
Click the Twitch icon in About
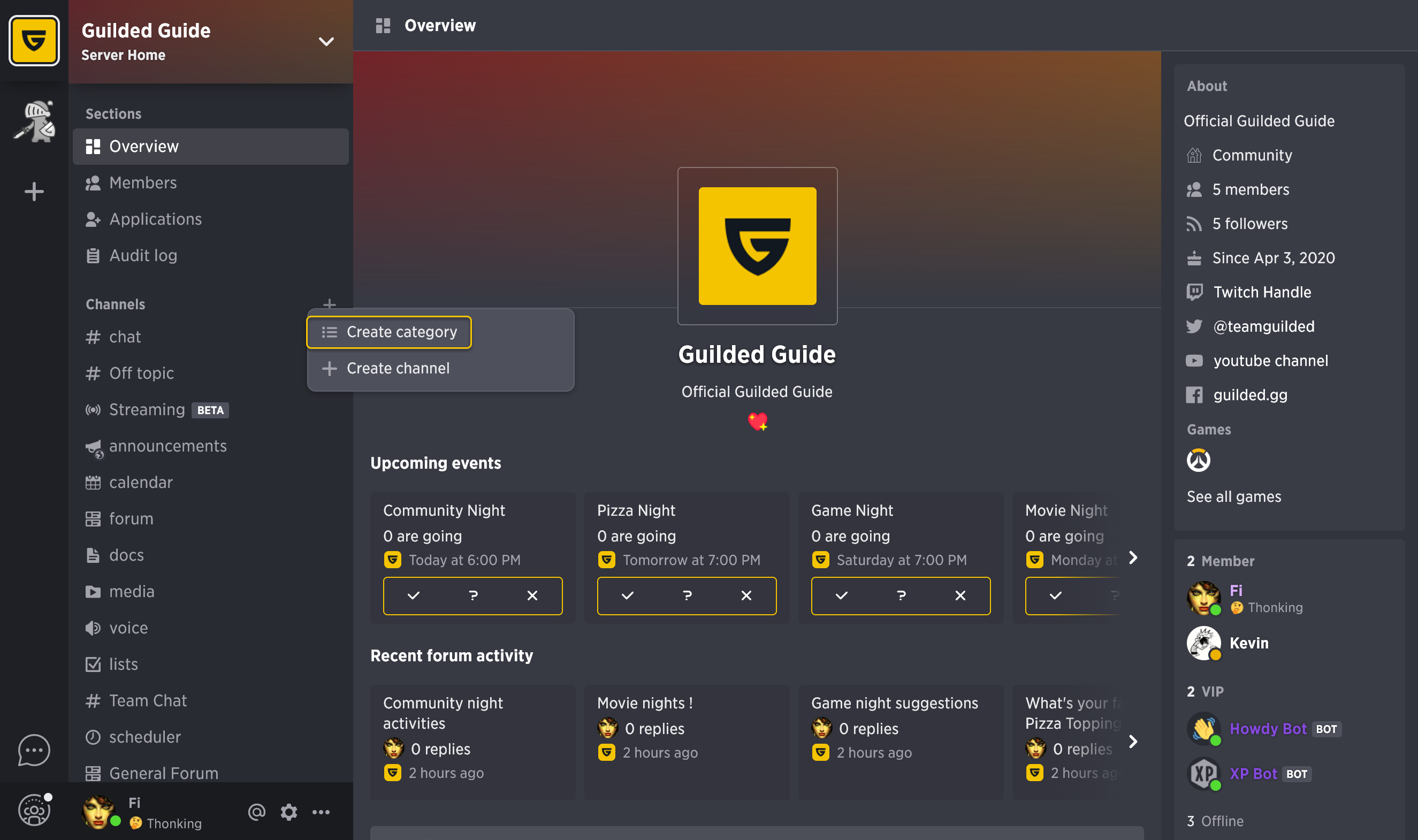click(x=1194, y=292)
